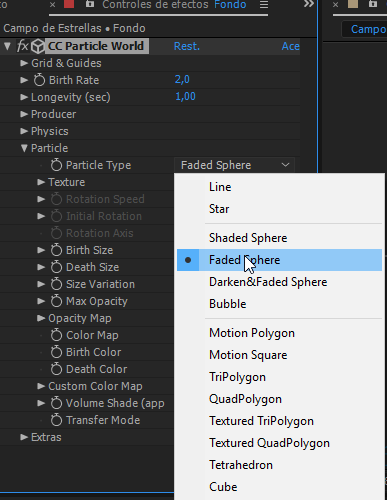
Task: Click tan label square on right panel
Action: point(353,4)
